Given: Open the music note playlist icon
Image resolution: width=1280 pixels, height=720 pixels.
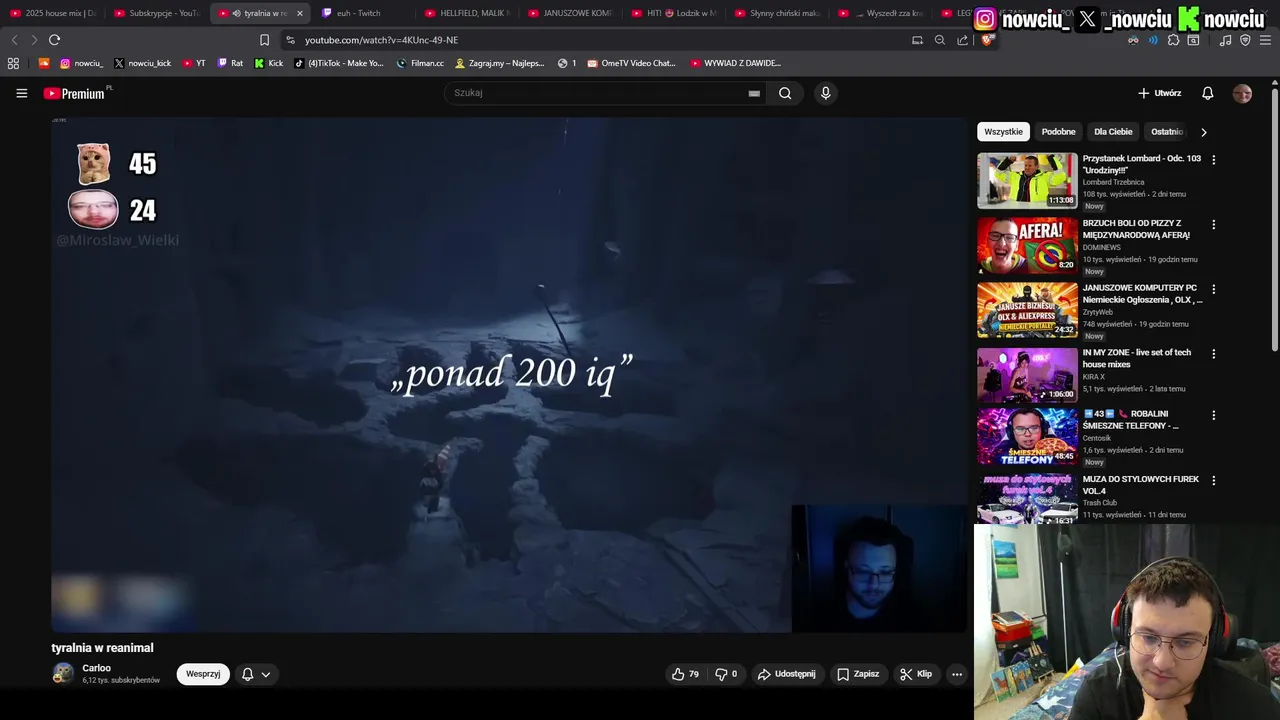Looking at the screenshot, I should coord(1225,40).
